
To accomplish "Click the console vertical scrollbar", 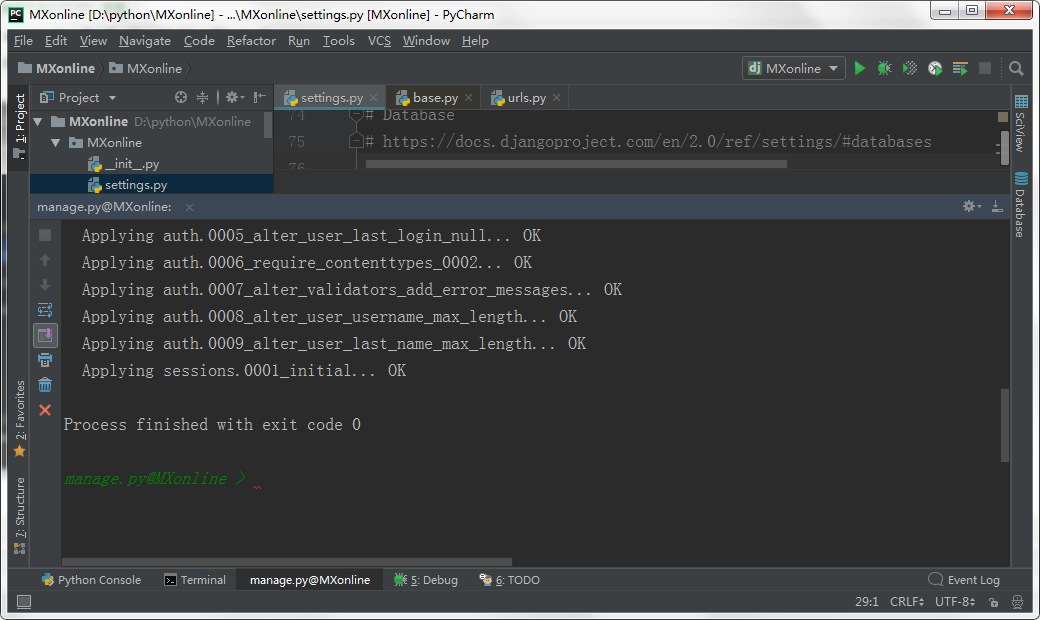I will coord(1004,424).
